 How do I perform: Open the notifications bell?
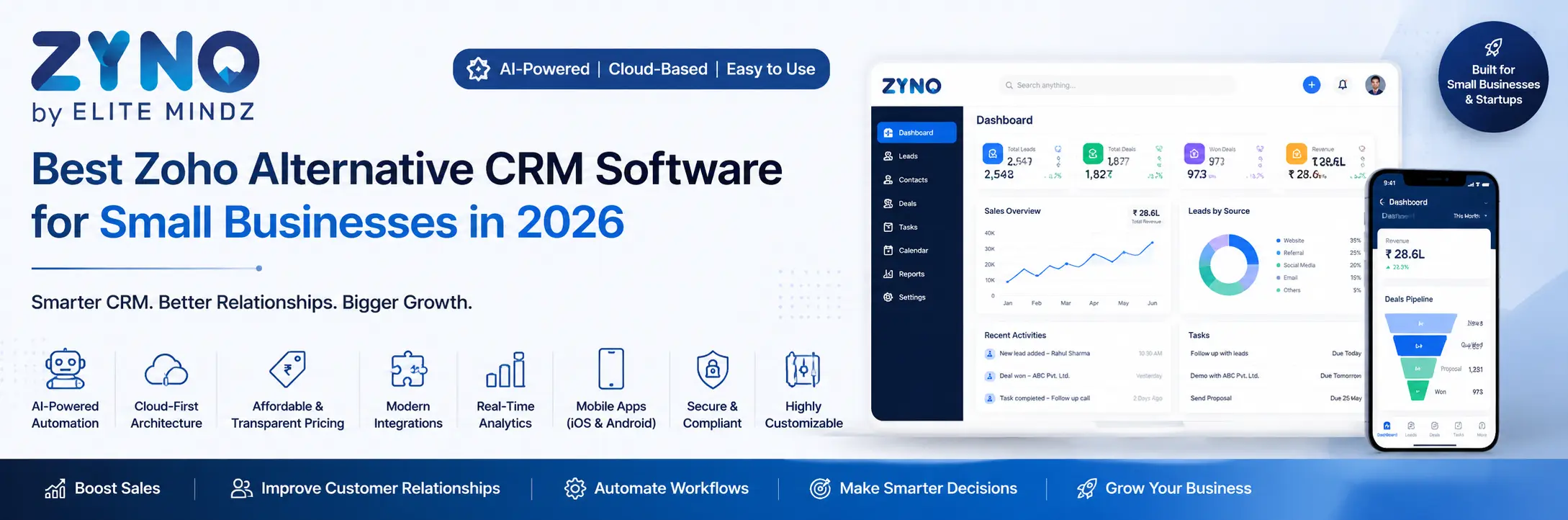pyautogui.click(x=1343, y=85)
